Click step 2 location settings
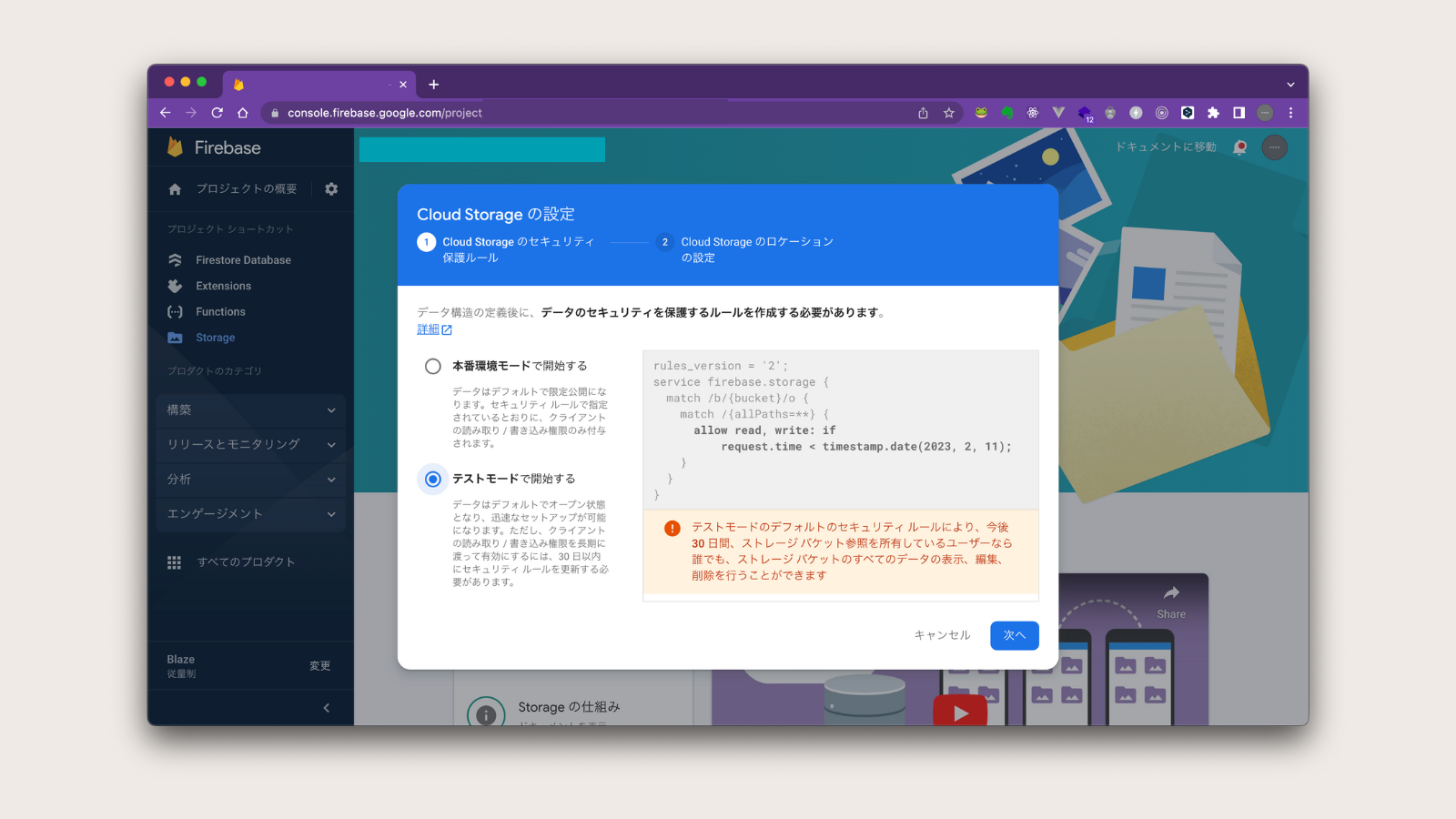The width and height of the screenshot is (1456, 819). 745,249
